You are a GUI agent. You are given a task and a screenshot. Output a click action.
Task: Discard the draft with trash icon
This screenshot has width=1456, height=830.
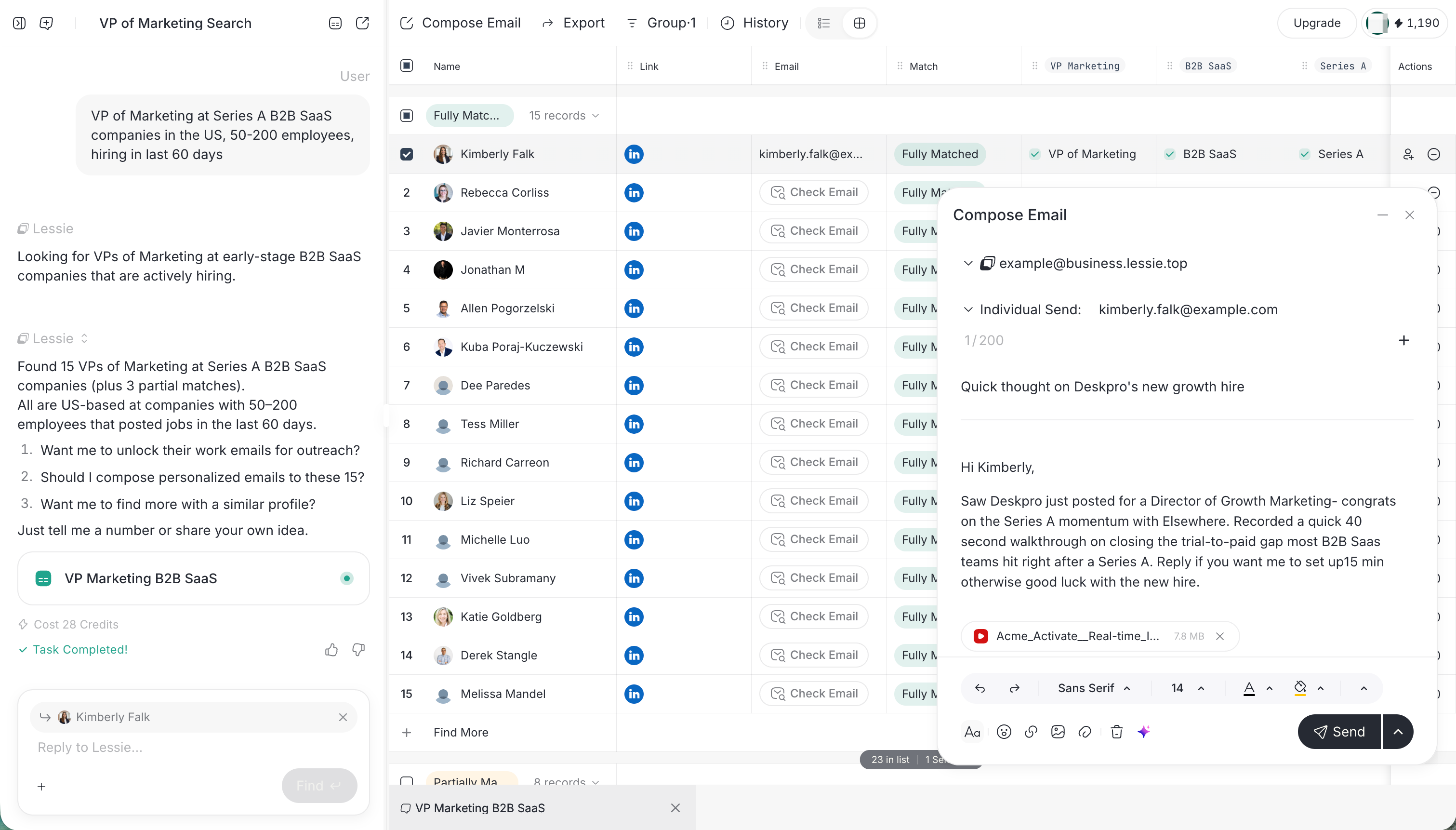[x=1116, y=731]
